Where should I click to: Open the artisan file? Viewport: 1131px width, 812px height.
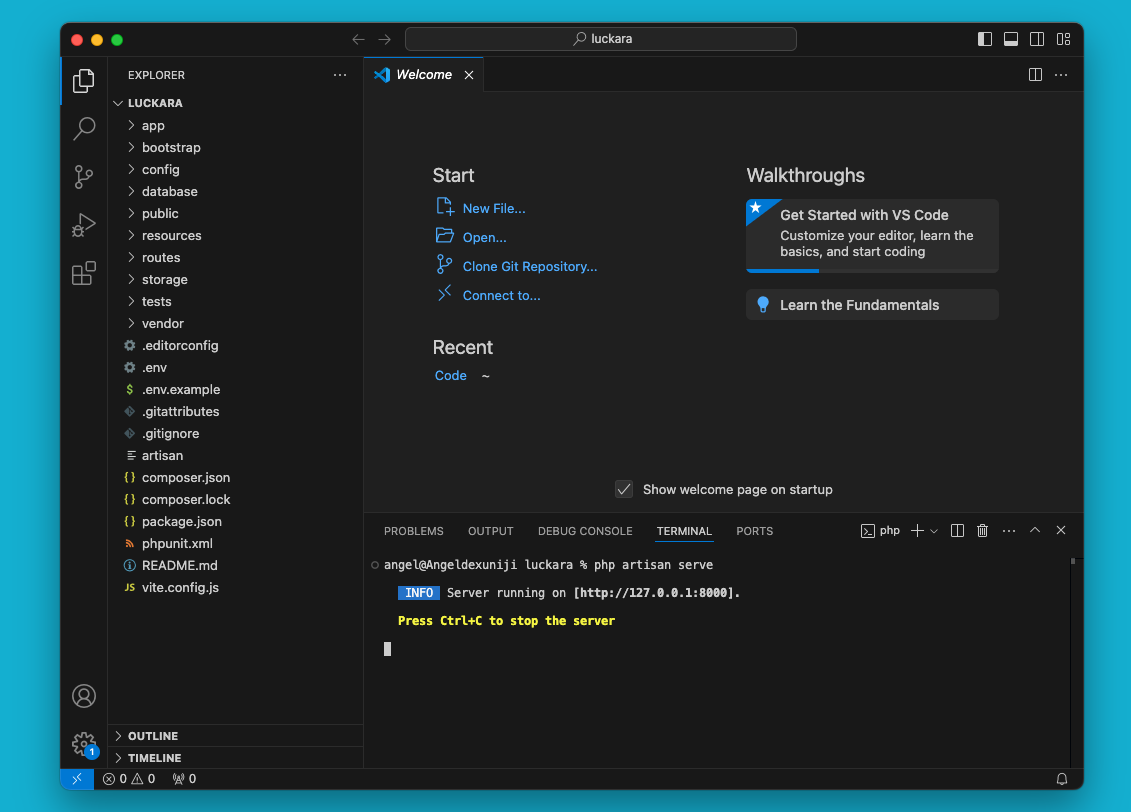235,455
